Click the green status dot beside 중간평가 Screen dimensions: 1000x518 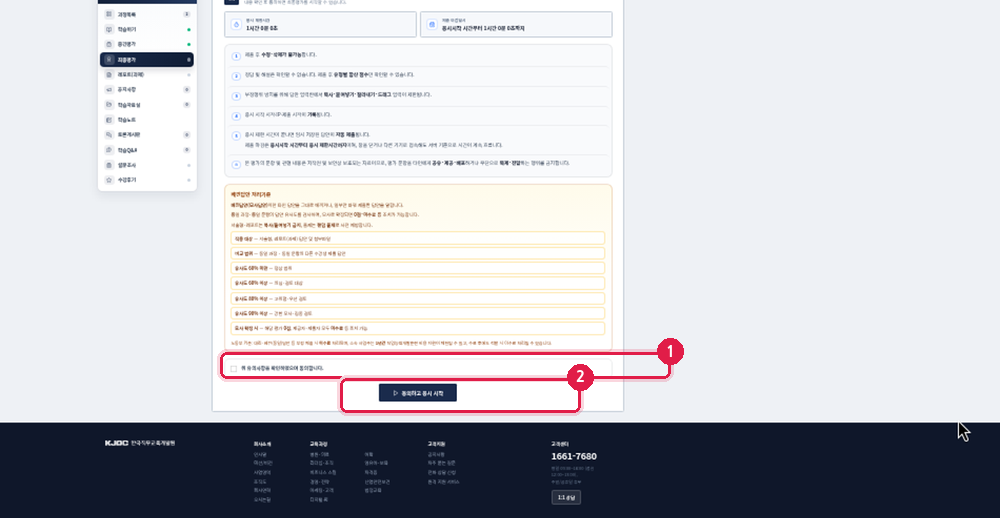(x=189, y=44)
